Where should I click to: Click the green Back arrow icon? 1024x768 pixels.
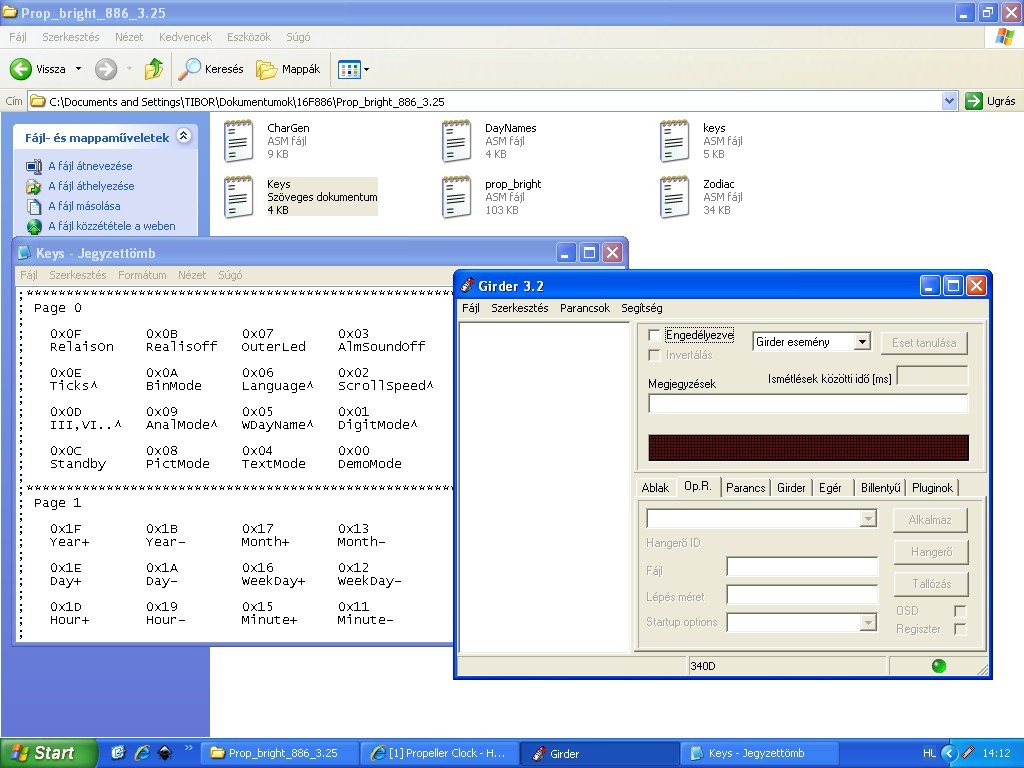(20, 69)
